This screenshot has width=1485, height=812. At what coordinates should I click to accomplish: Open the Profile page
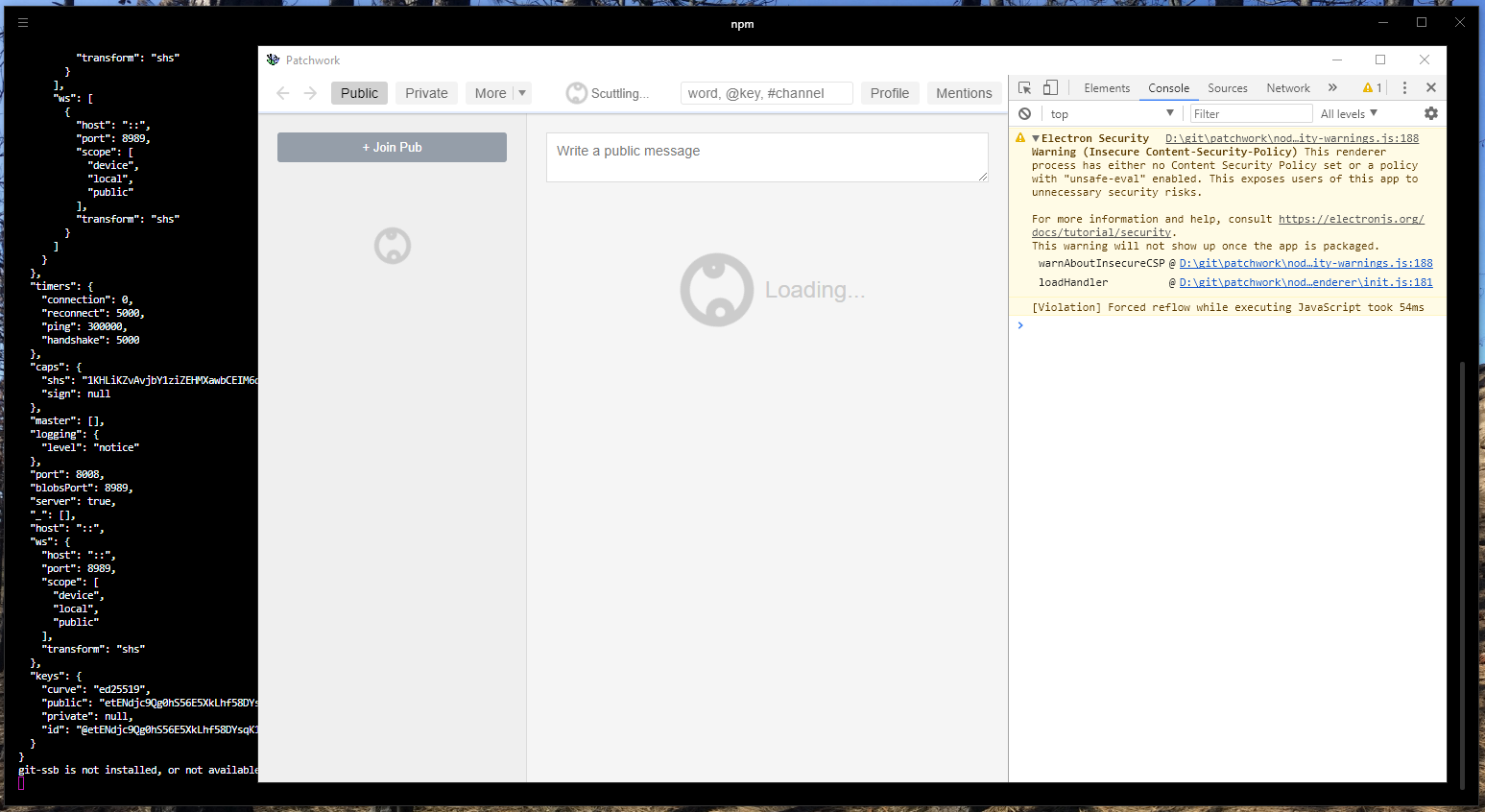coord(890,93)
